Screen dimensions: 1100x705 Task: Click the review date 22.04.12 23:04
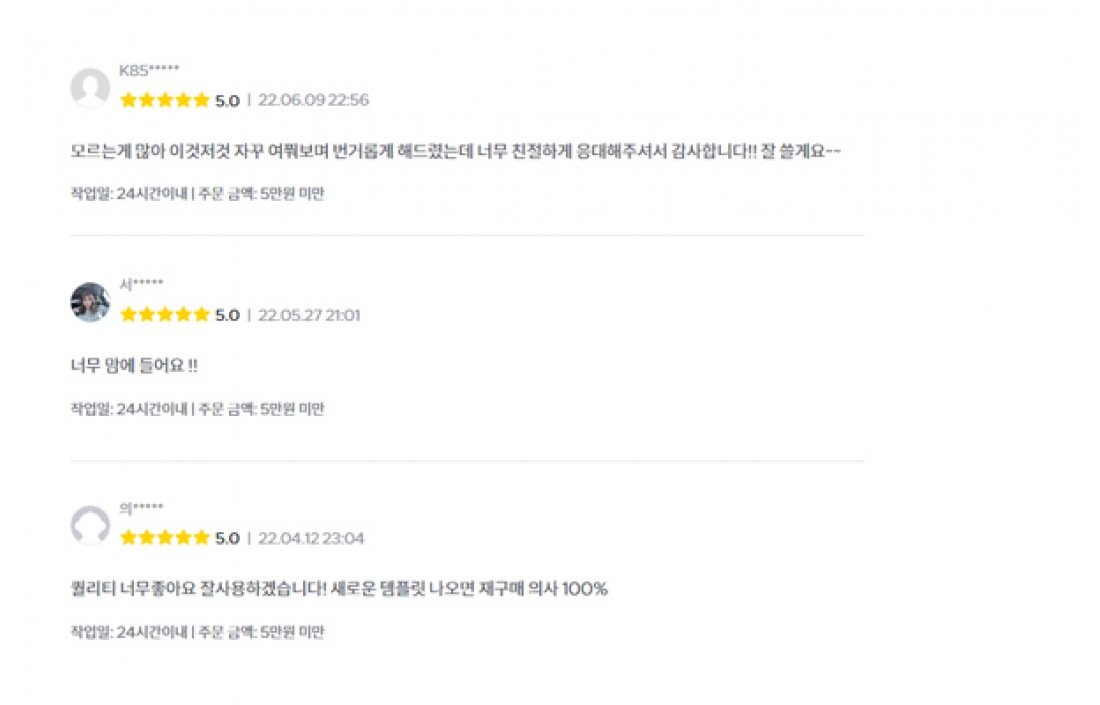(x=311, y=538)
